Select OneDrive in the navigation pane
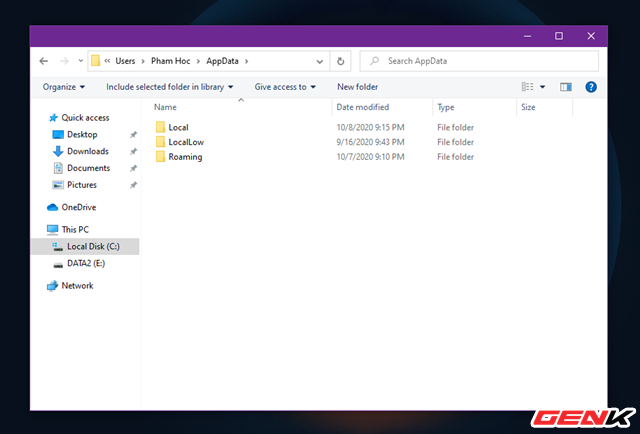The height and width of the screenshot is (434, 640). point(77,207)
